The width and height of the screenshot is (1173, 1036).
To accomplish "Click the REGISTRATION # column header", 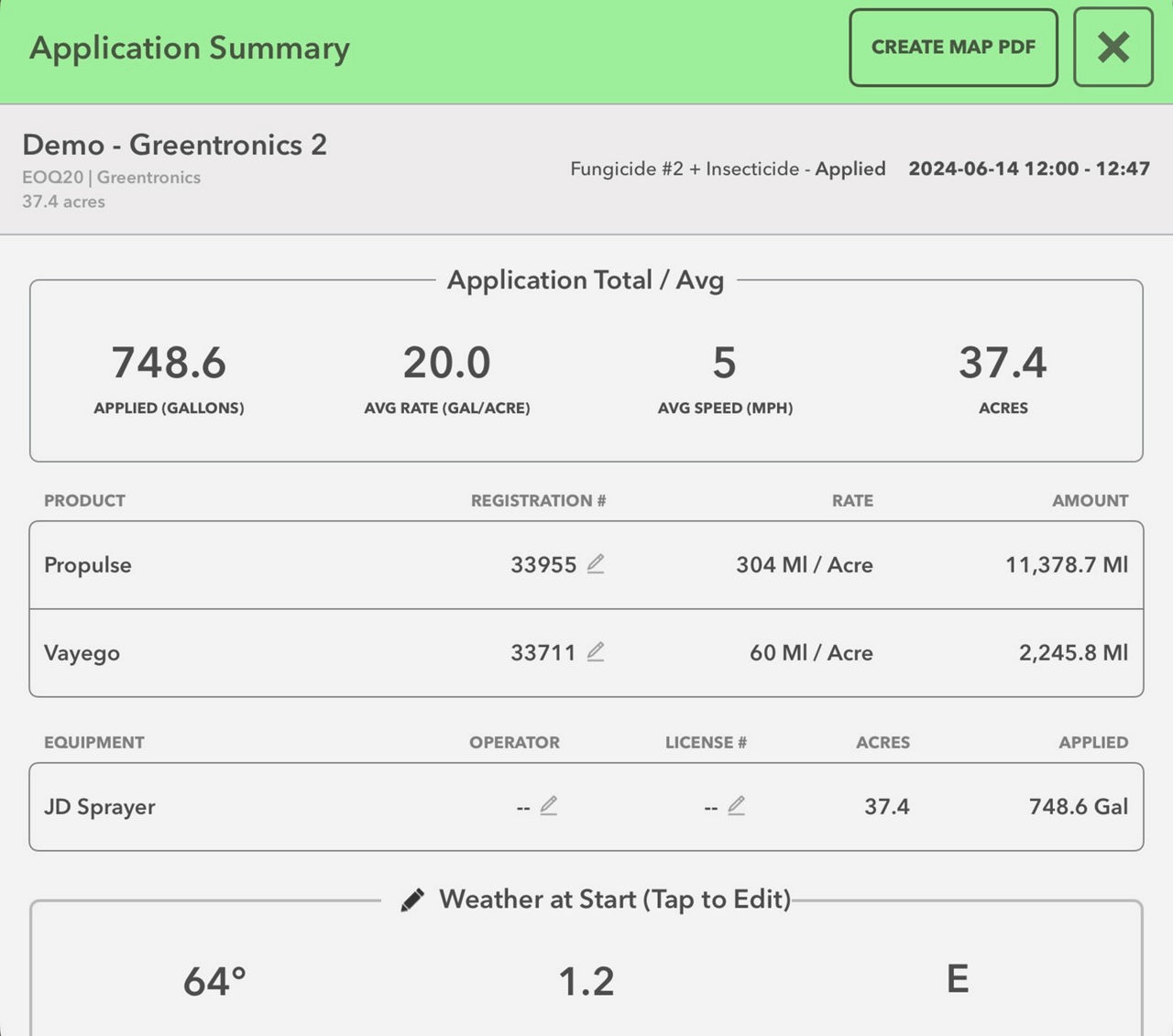I will pyautogui.click(x=538, y=500).
